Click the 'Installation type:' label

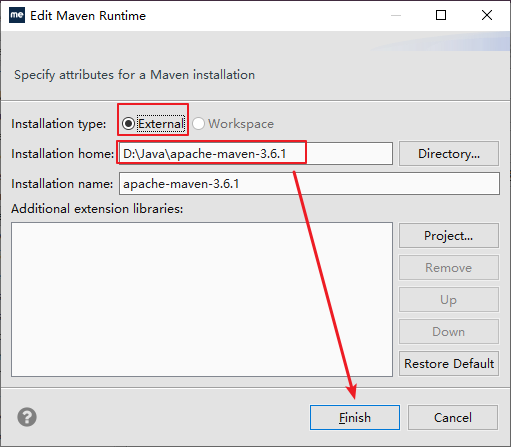(59, 124)
